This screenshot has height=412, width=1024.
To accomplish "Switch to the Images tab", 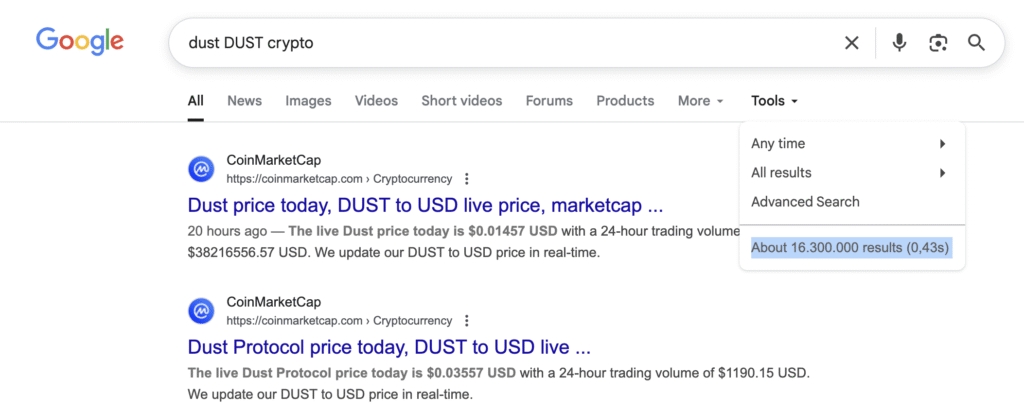I will (x=308, y=101).
